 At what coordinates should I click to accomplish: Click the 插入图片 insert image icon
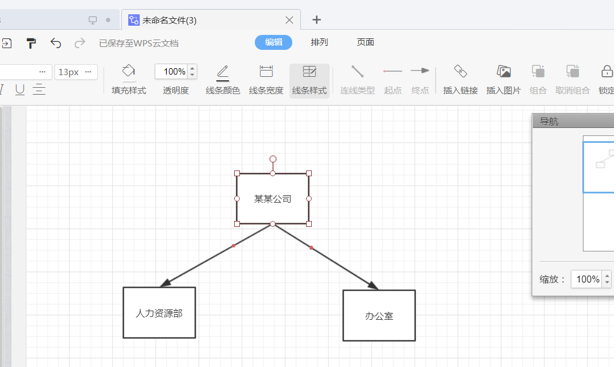click(x=504, y=71)
